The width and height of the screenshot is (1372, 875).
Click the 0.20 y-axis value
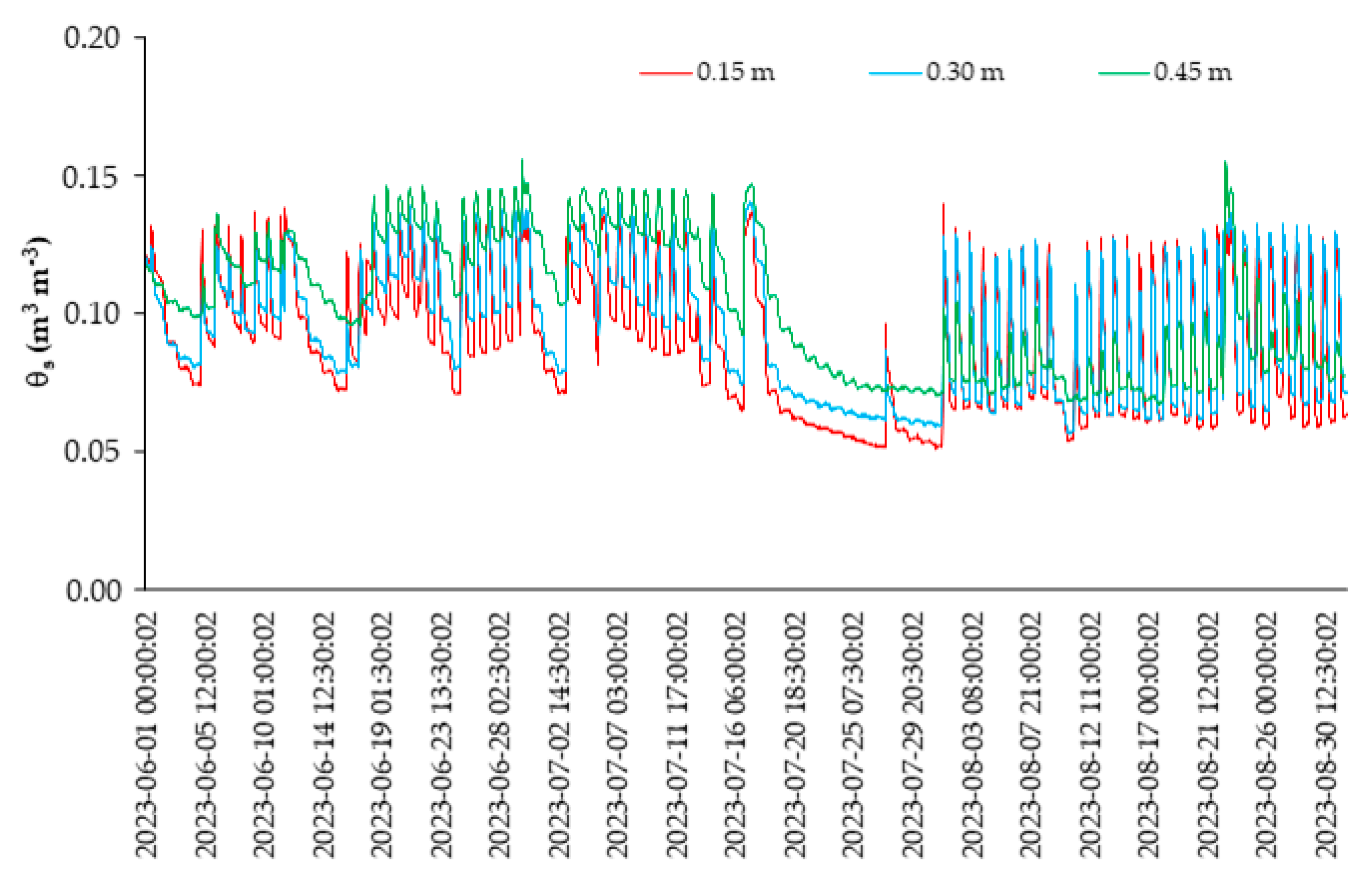click(92, 38)
